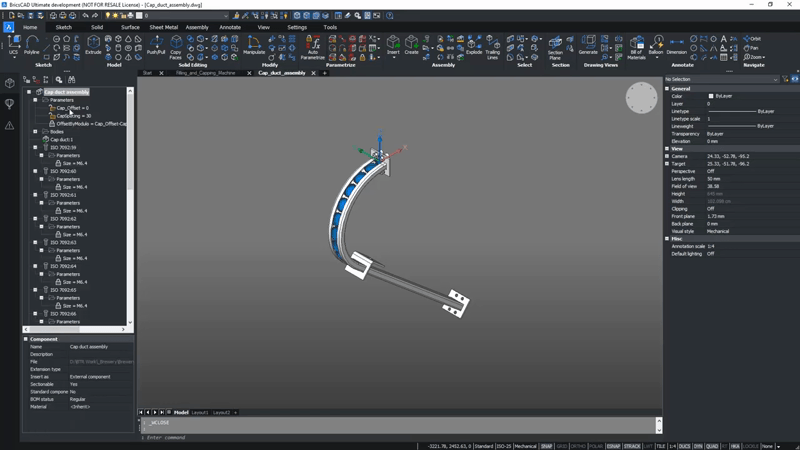Collapse the Cap duct assembly tree root

click(29, 92)
